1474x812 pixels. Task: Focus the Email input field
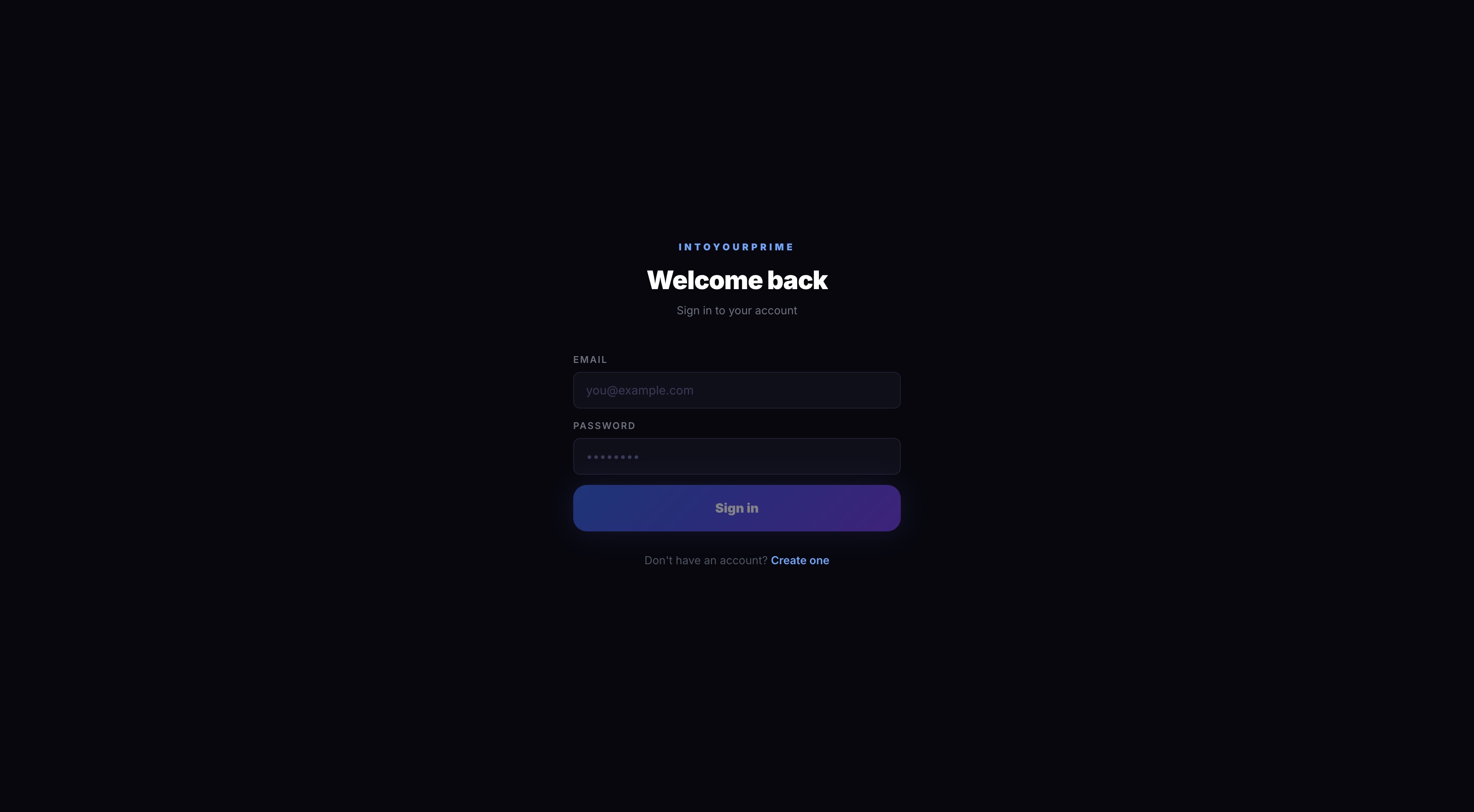pos(737,390)
